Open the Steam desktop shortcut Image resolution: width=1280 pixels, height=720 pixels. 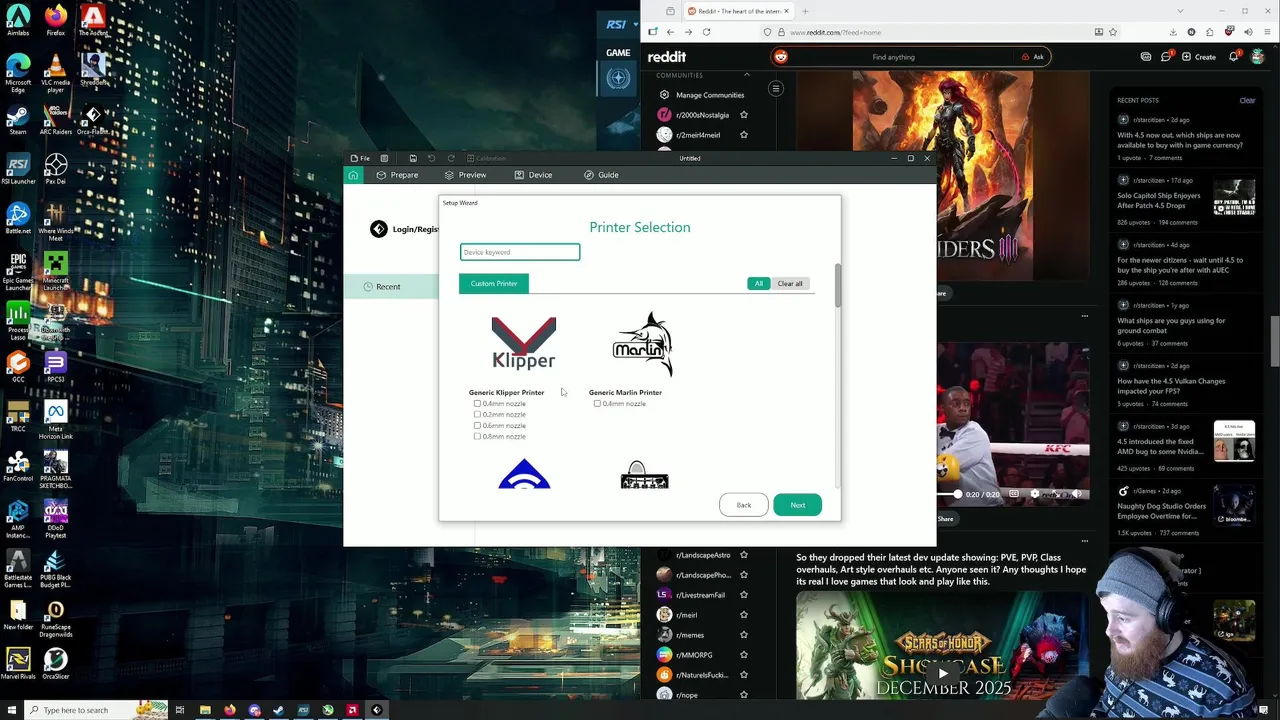click(x=18, y=119)
